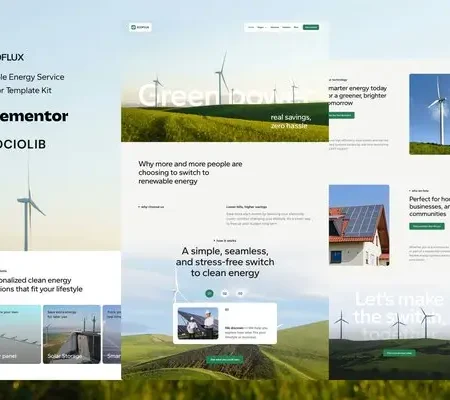Click the Ecoflux logo in the center page header

(140, 27)
